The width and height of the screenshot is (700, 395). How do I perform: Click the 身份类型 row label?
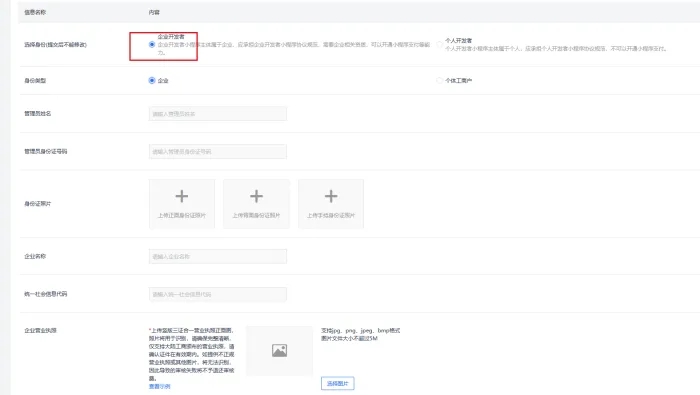pos(35,81)
